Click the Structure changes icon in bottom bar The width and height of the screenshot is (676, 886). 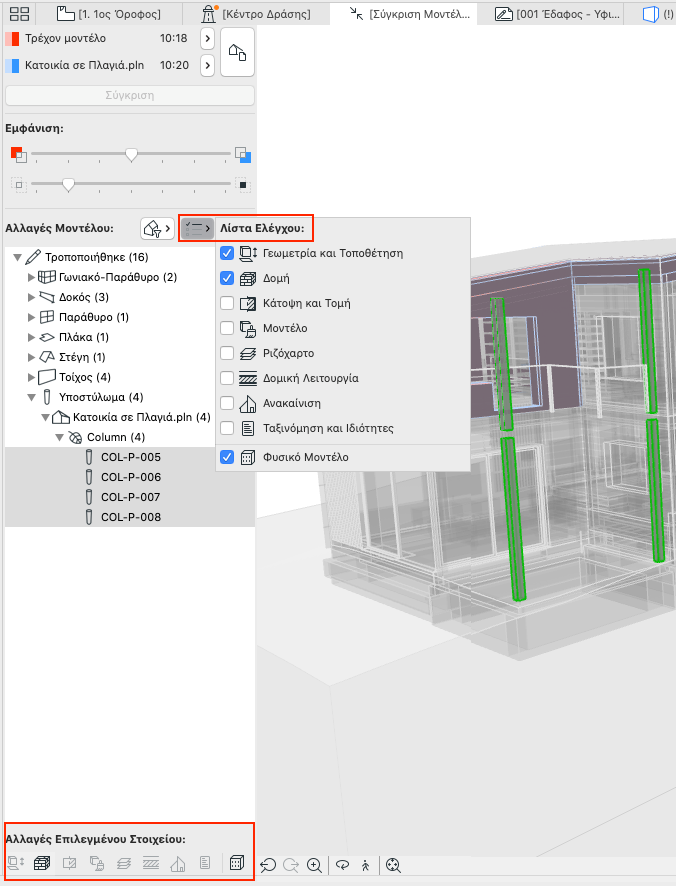tap(42, 862)
